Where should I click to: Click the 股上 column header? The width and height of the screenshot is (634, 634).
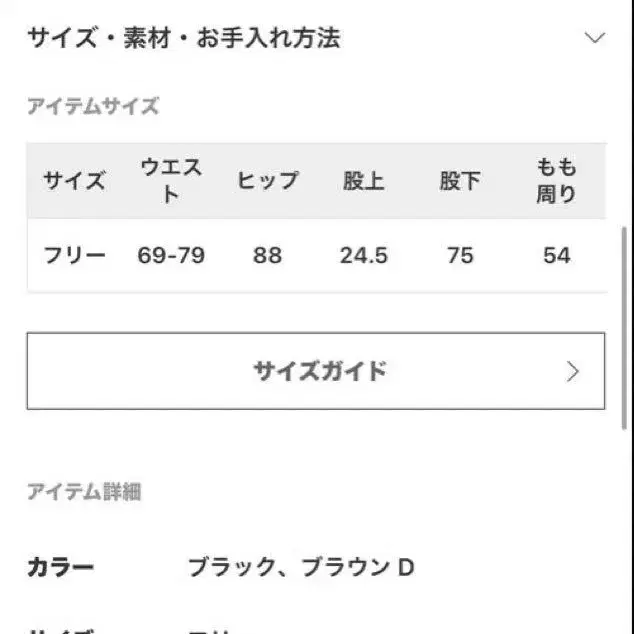363,181
